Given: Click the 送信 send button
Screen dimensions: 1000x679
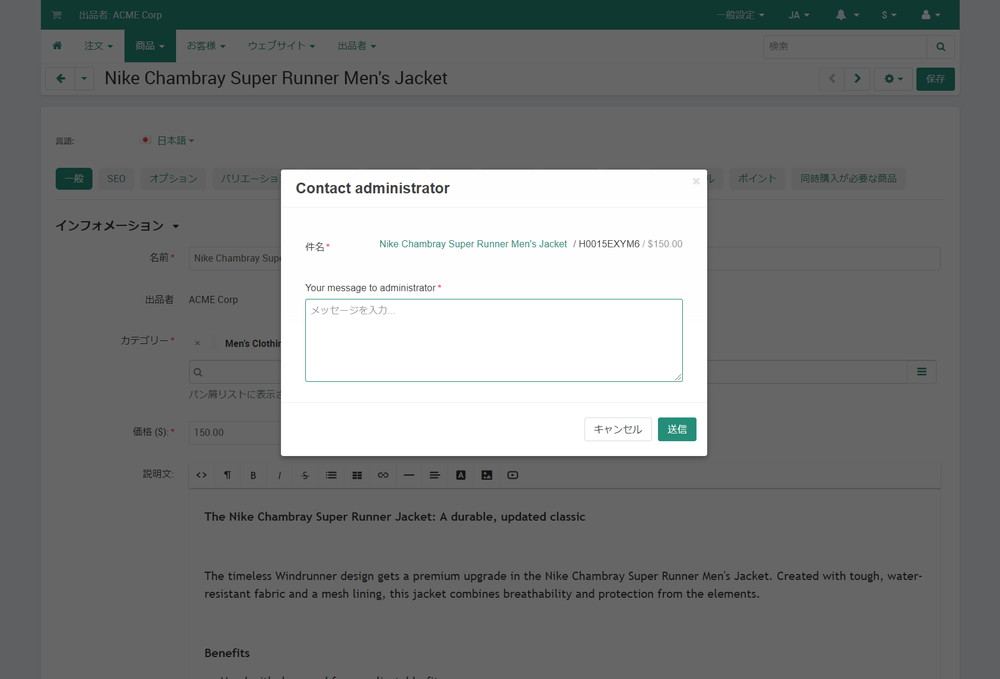Looking at the screenshot, I should tap(677, 429).
